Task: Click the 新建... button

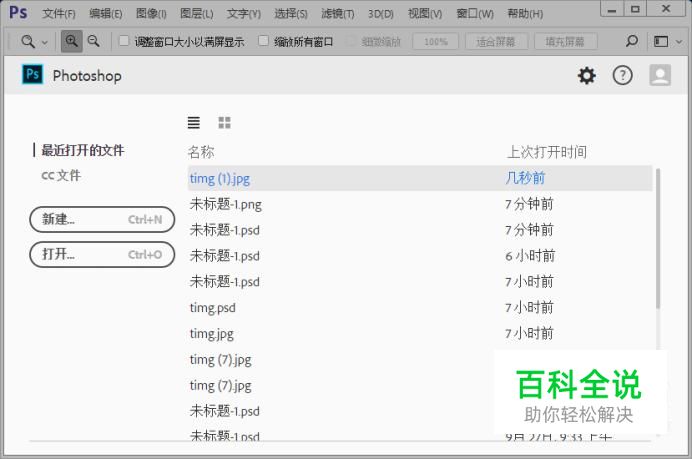Action: 102,219
